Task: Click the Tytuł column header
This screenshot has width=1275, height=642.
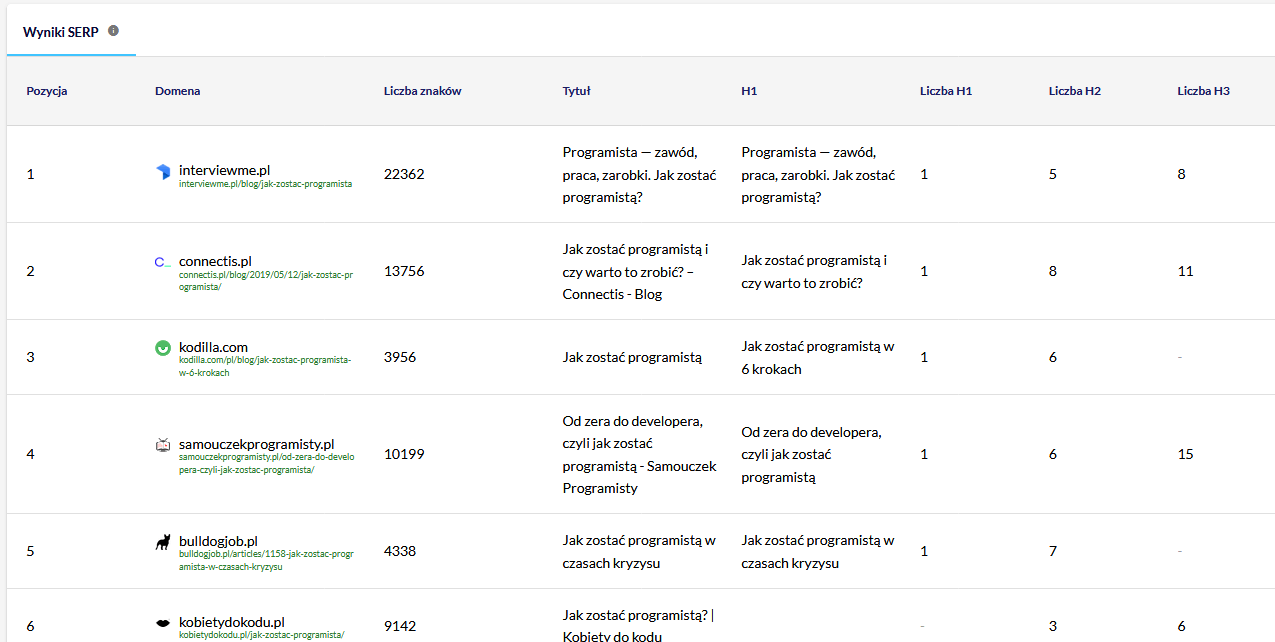Action: pyautogui.click(x=576, y=91)
